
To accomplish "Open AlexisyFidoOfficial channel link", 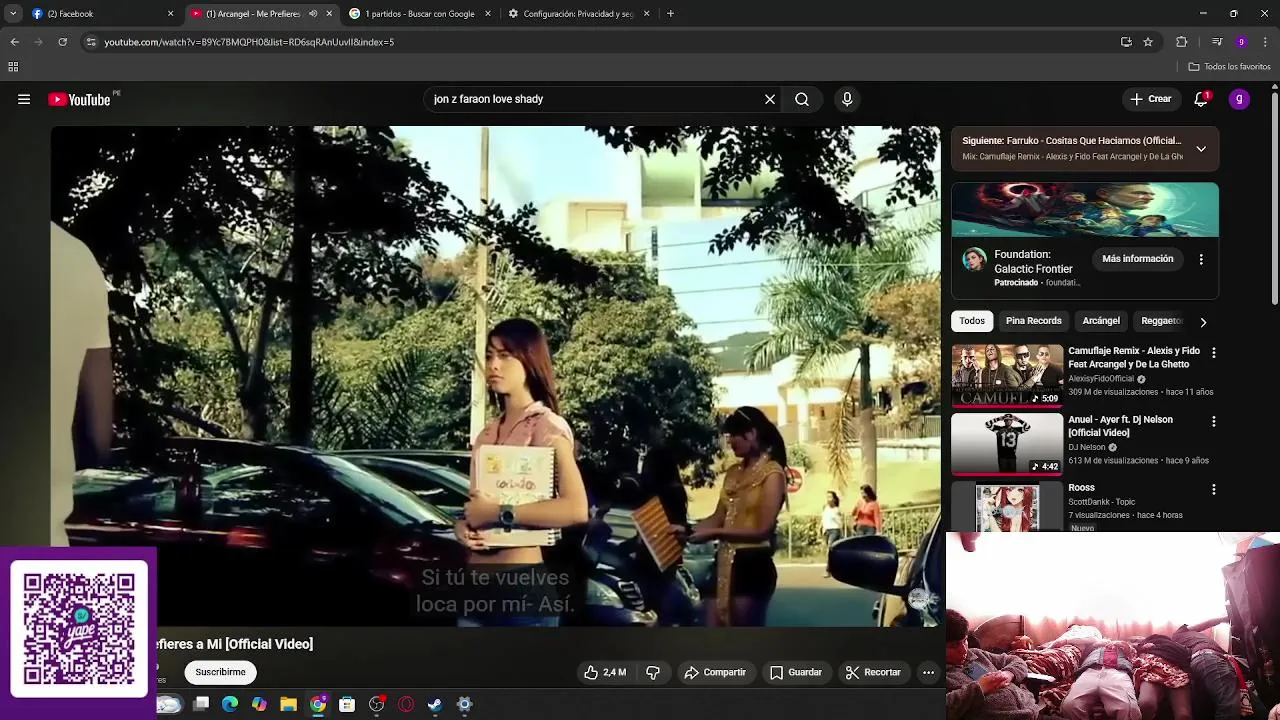I will pos(1101,379).
